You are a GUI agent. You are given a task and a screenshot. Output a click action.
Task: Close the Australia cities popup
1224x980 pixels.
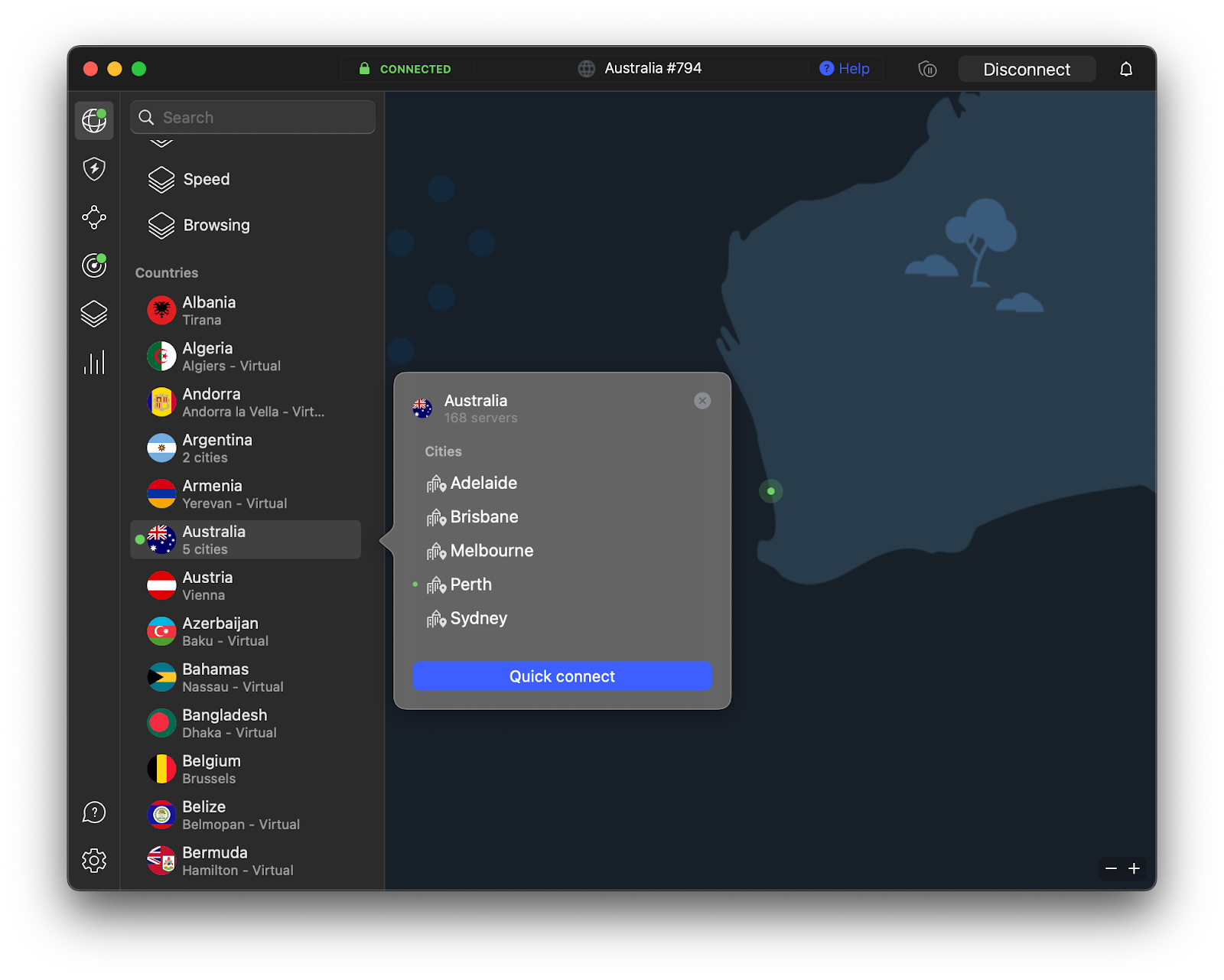(x=702, y=401)
